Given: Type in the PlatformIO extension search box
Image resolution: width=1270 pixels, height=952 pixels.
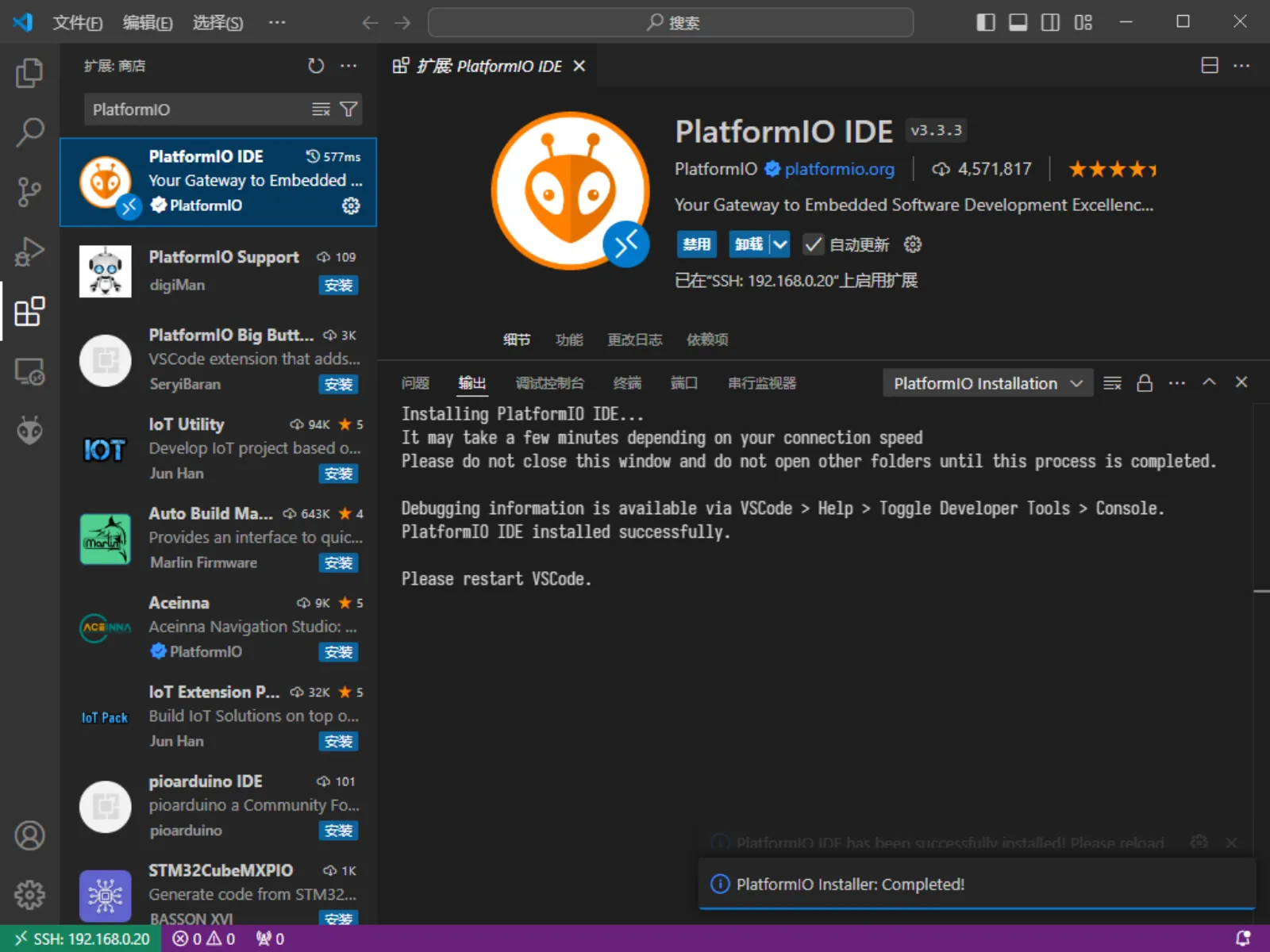Looking at the screenshot, I should (x=198, y=109).
